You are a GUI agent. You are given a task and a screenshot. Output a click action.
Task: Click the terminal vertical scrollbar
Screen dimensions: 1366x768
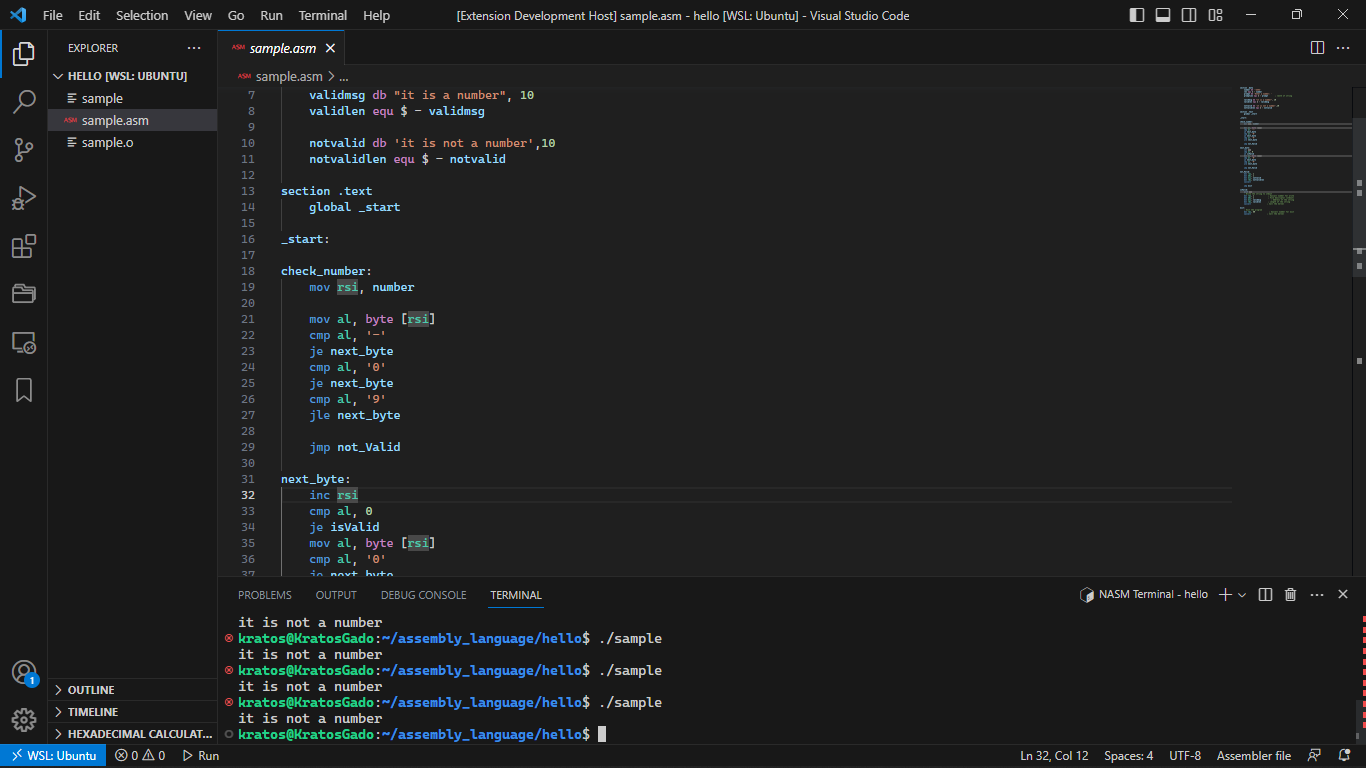[x=1360, y=717]
